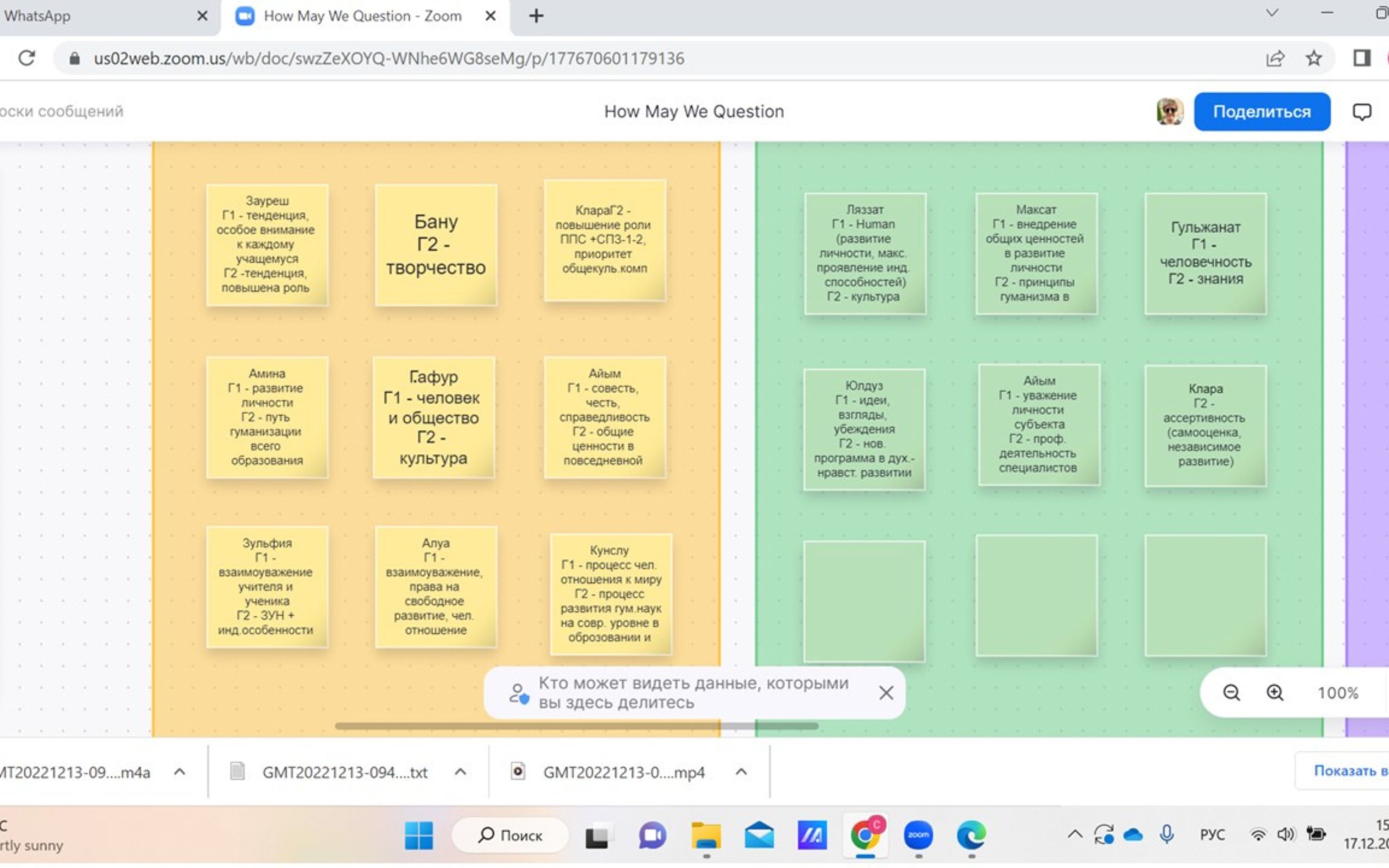Open the comments panel icon
Viewport: 1389px width, 868px height.
1361,111
